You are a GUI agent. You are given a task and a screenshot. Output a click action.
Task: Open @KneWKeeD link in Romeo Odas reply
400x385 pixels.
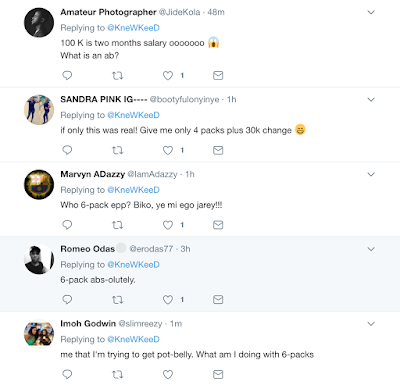[133, 265]
